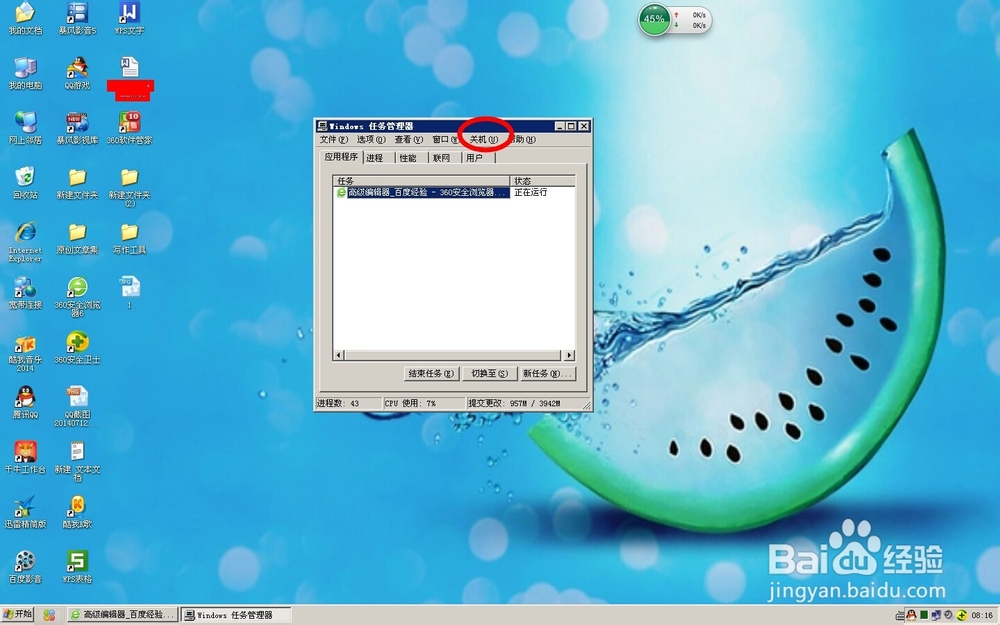Switch to the 联网 tab
This screenshot has height=625, width=1000.
[441, 158]
